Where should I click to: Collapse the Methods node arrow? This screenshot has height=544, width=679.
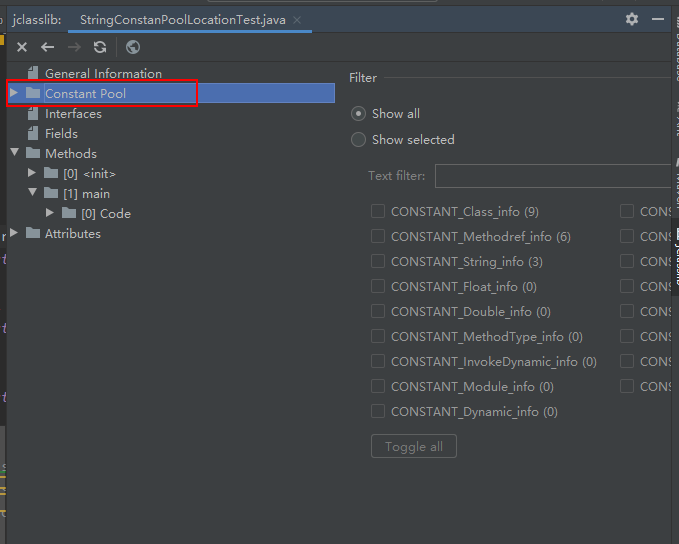[x=15, y=152]
